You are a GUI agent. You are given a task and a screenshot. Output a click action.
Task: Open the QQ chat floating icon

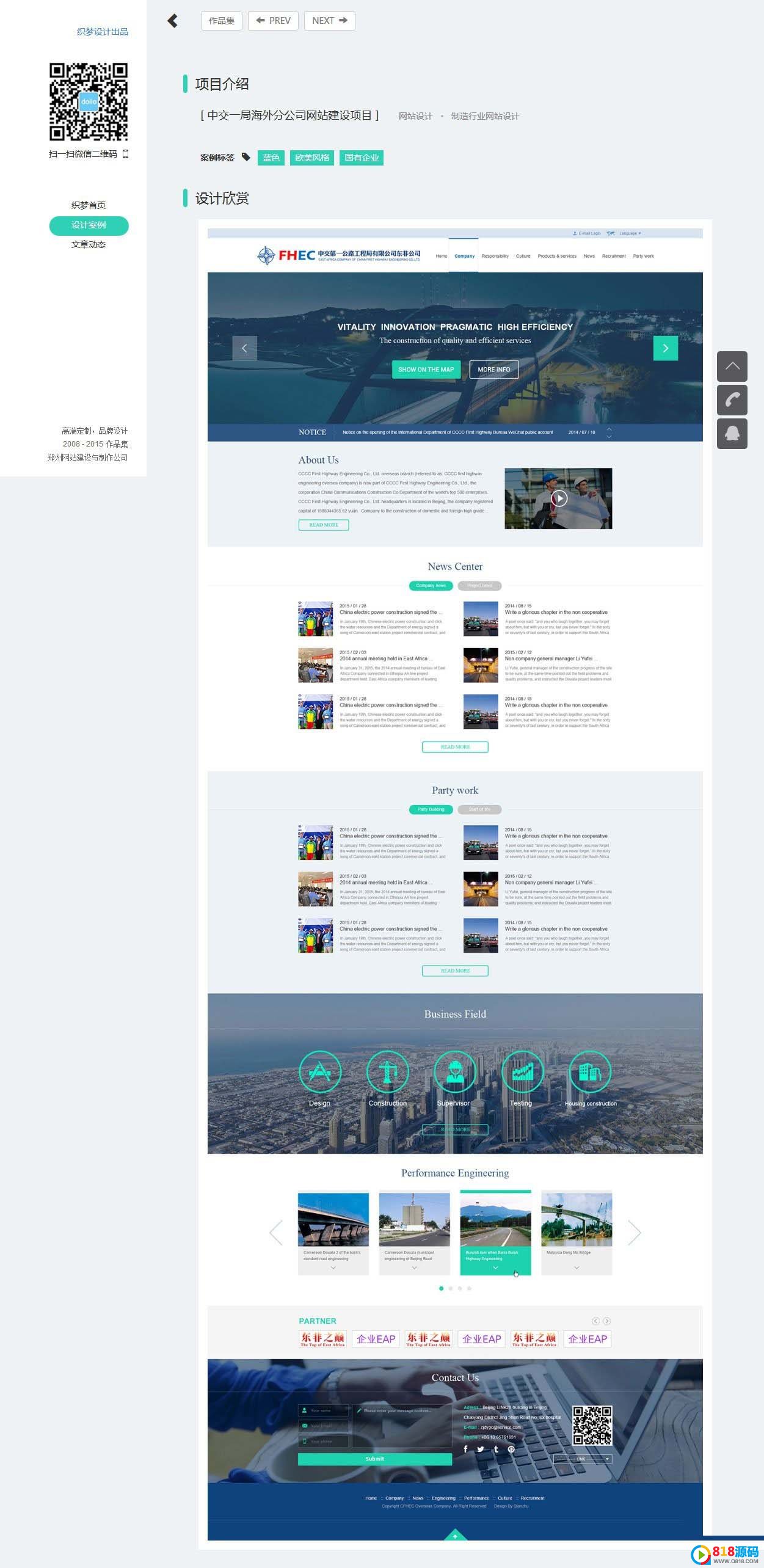coord(732,434)
